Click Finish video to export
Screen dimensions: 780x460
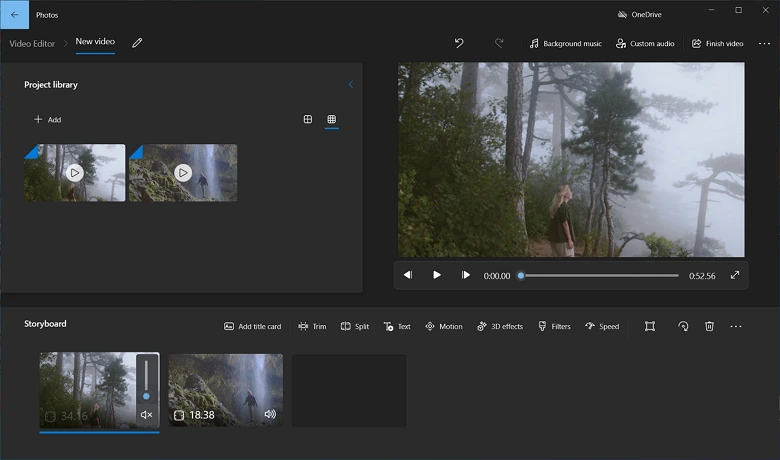click(x=717, y=44)
